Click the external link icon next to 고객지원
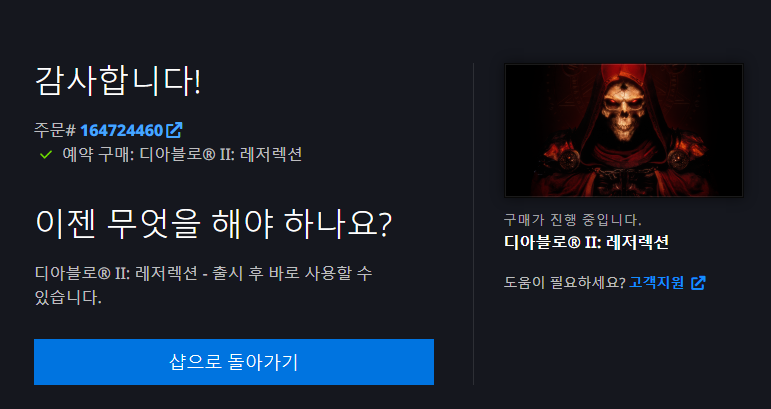The height and width of the screenshot is (409, 771). tap(698, 283)
